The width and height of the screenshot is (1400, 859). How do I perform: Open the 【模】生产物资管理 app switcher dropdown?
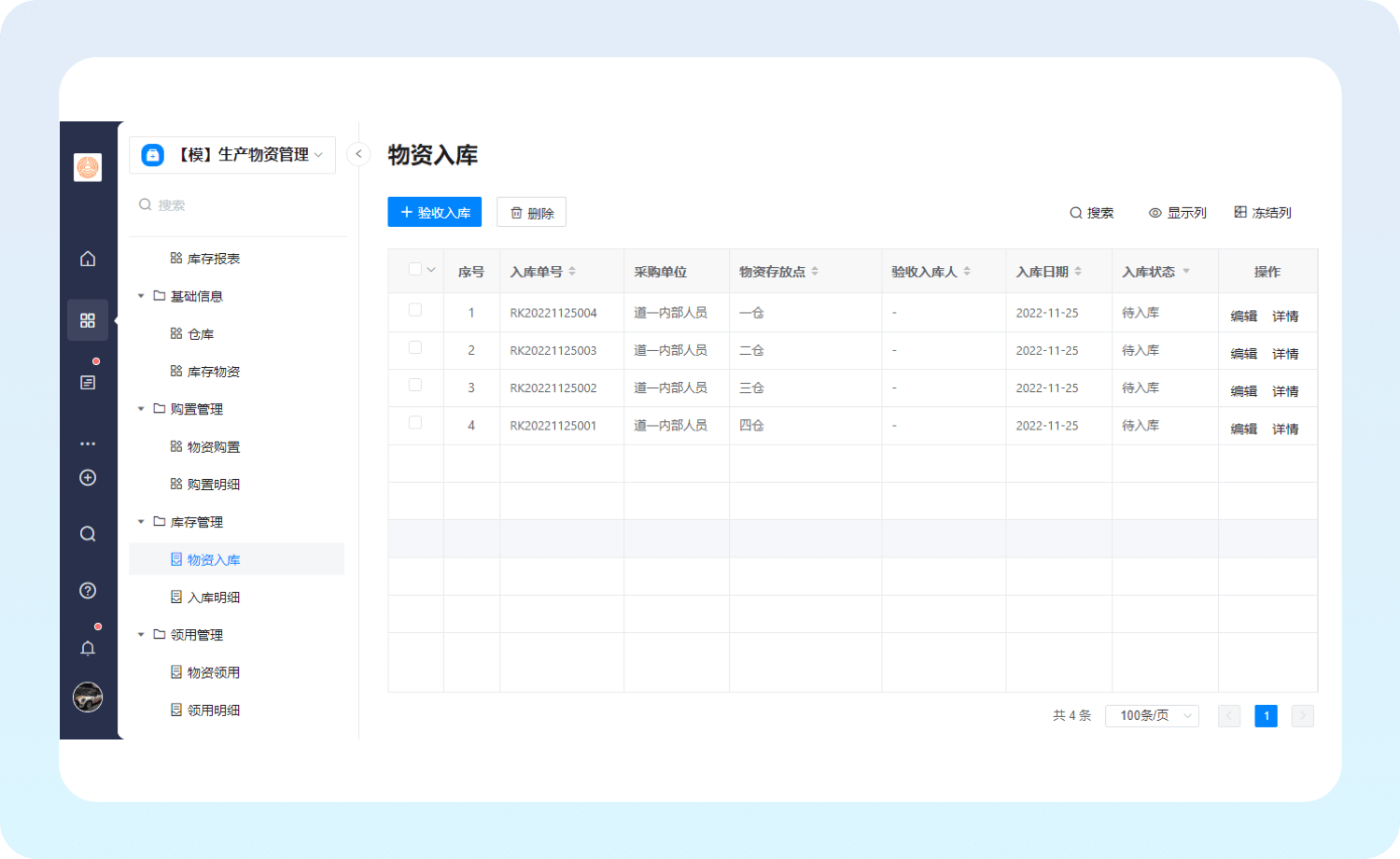233,155
